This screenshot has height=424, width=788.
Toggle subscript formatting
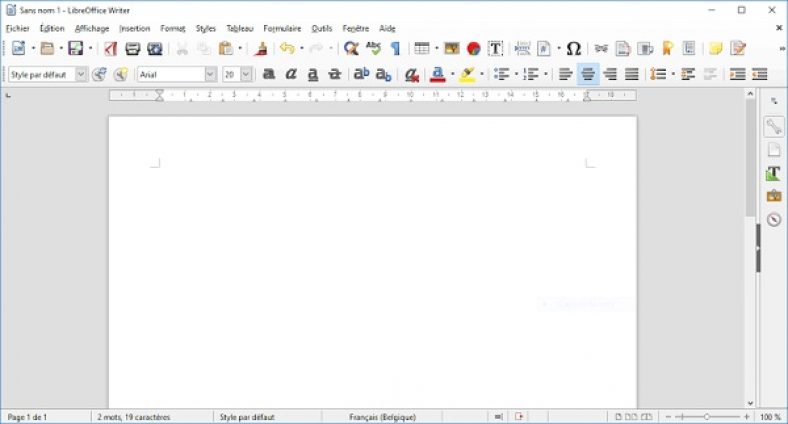(383, 74)
